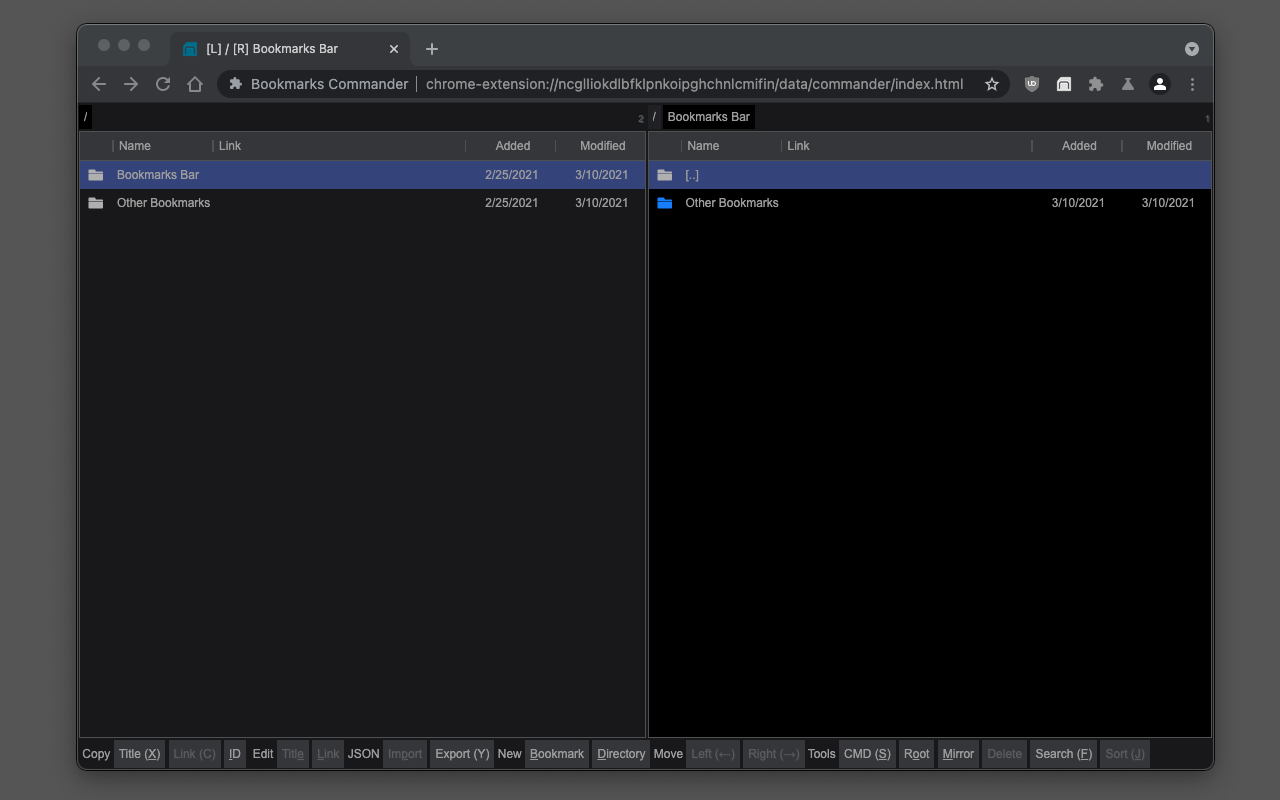Open the Extensions puzzle piece menu
This screenshot has height=800, width=1280.
pyautogui.click(x=1096, y=84)
